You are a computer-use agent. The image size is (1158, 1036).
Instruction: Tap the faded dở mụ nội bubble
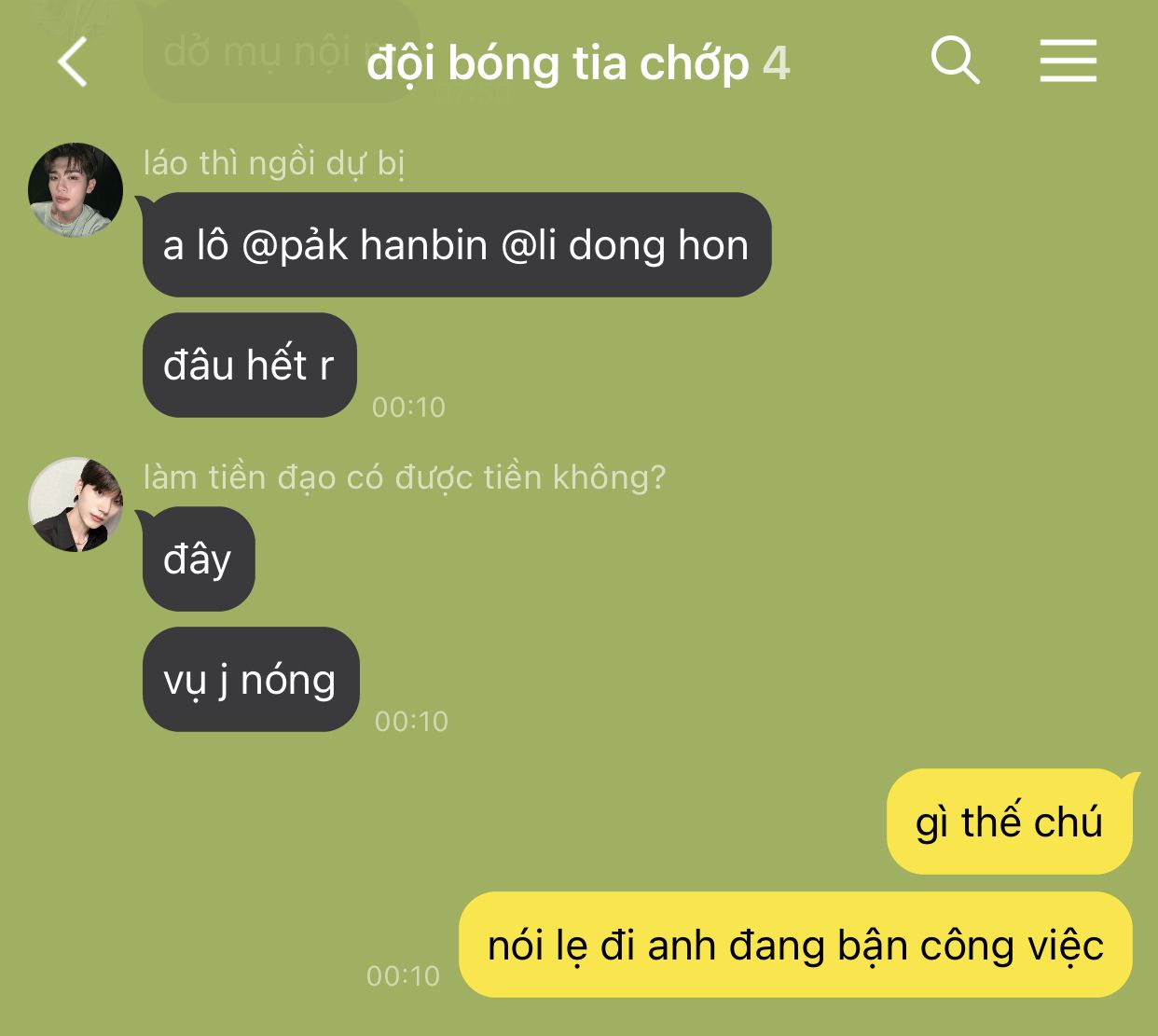[280, 51]
